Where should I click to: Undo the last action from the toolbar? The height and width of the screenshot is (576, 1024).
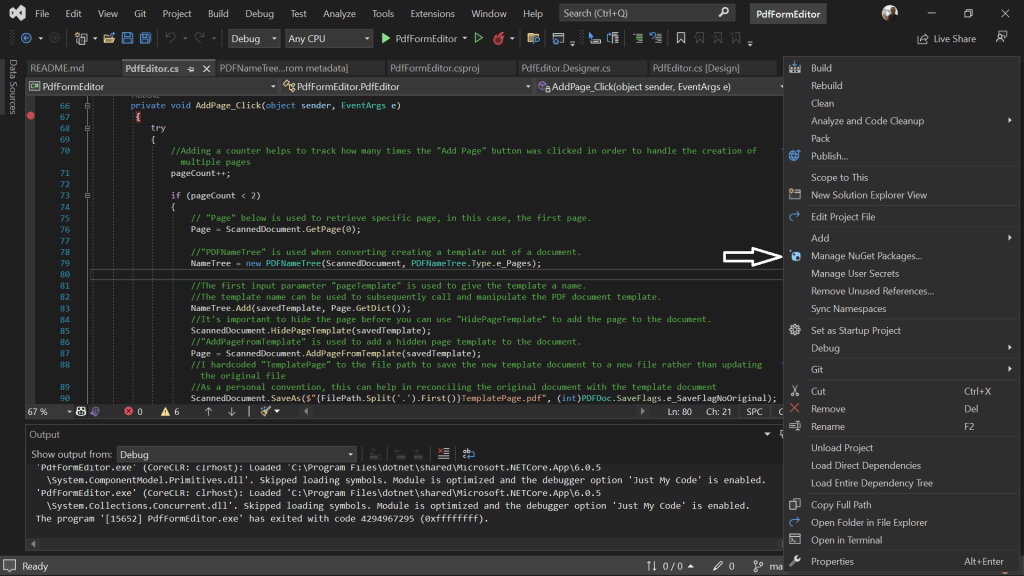pyautogui.click(x=170, y=39)
